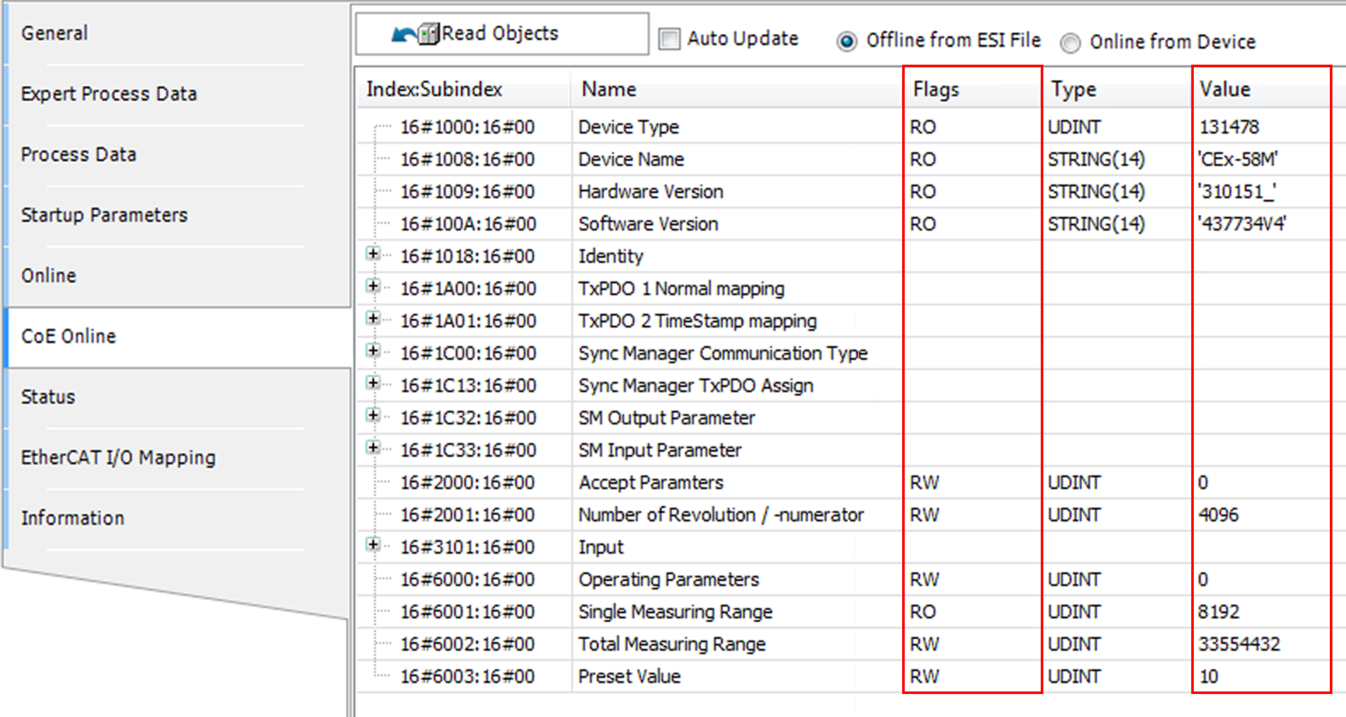
Task: Select Online from Device option
Action: [x=1071, y=42]
